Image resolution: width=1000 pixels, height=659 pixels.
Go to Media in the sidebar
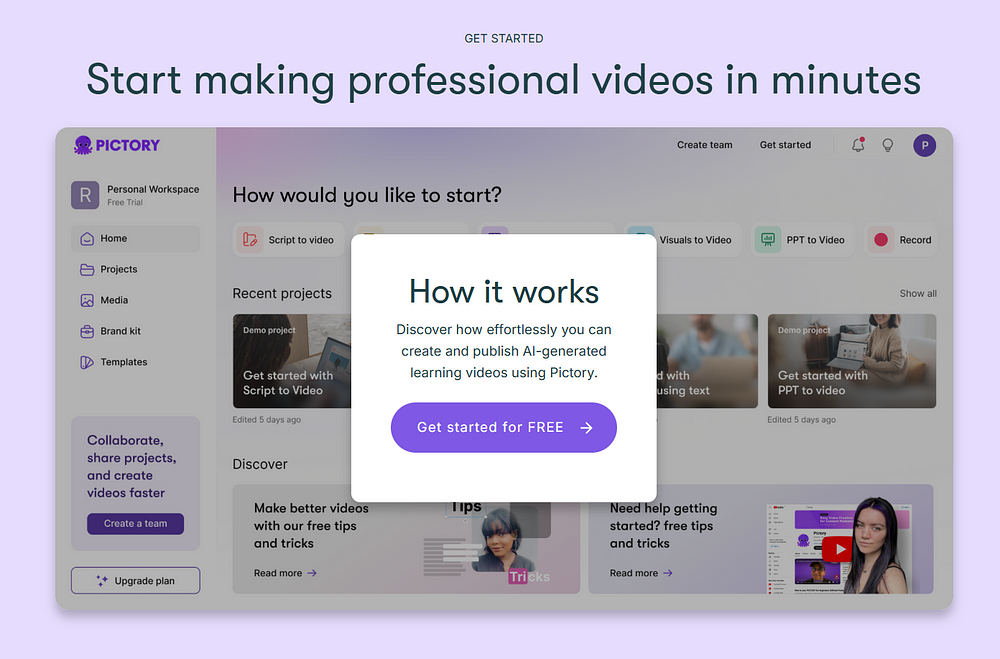click(135, 300)
